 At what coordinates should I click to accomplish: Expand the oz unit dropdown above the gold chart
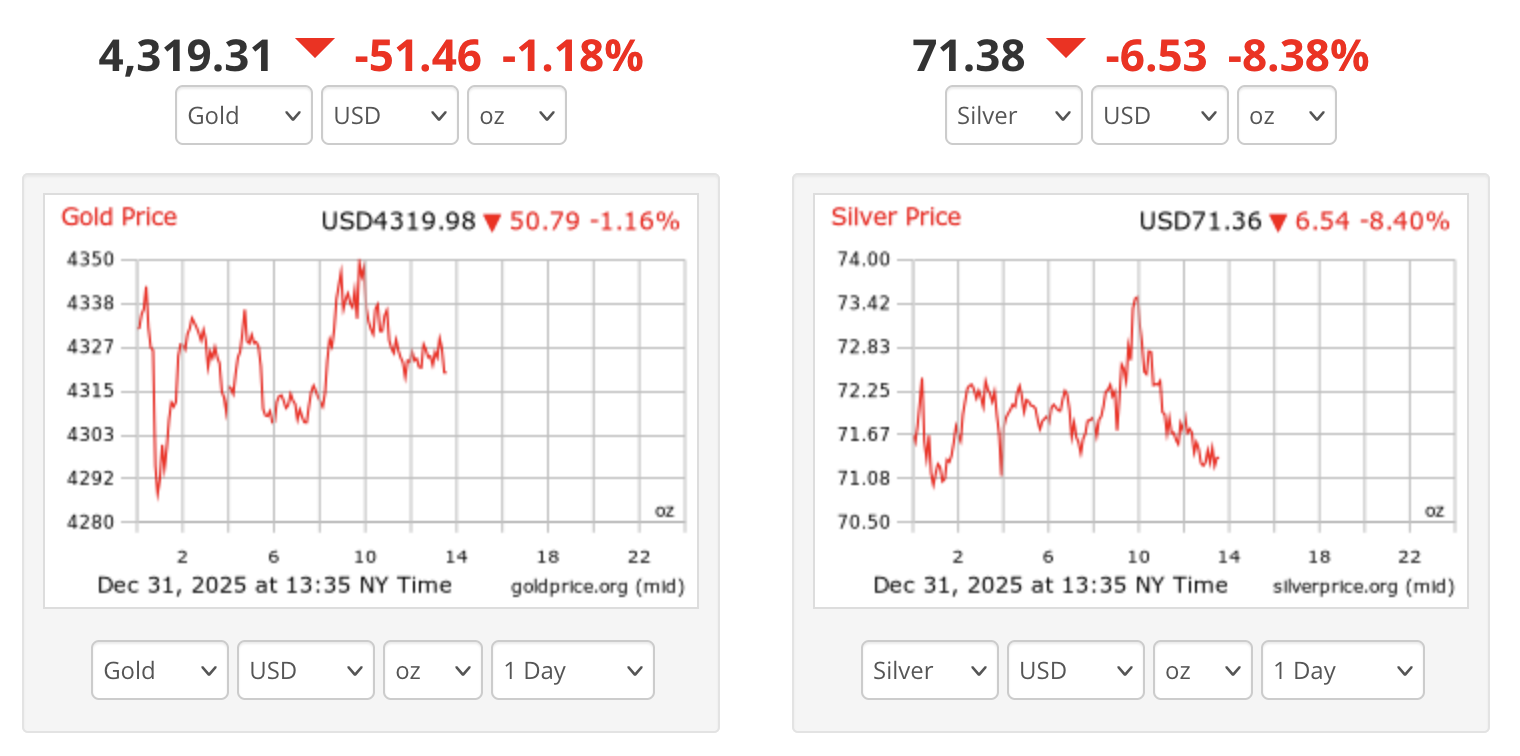click(517, 115)
